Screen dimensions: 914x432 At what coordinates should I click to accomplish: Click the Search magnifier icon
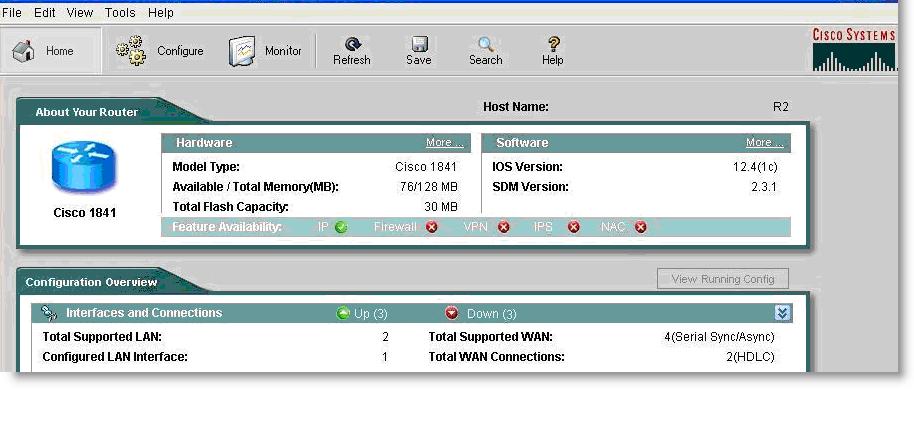click(486, 44)
